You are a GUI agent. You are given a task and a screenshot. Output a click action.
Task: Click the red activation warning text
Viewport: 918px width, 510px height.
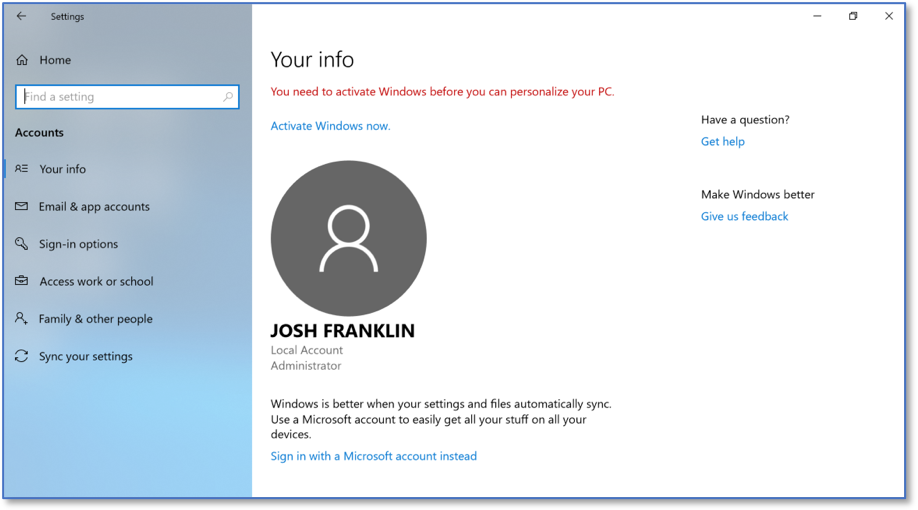tap(443, 92)
